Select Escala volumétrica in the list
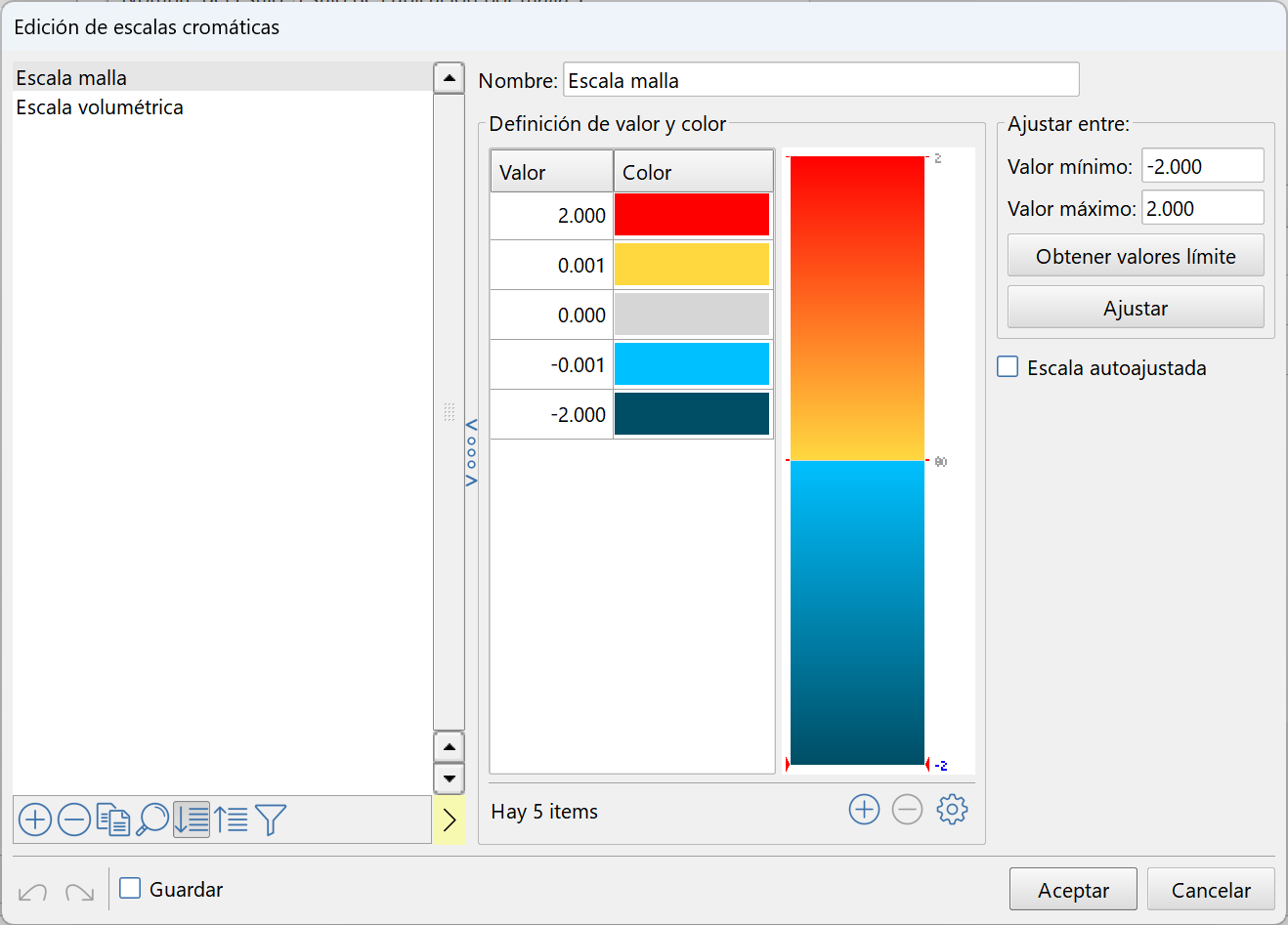The height and width of the screenshot is (925, 1288). [100, 107]
